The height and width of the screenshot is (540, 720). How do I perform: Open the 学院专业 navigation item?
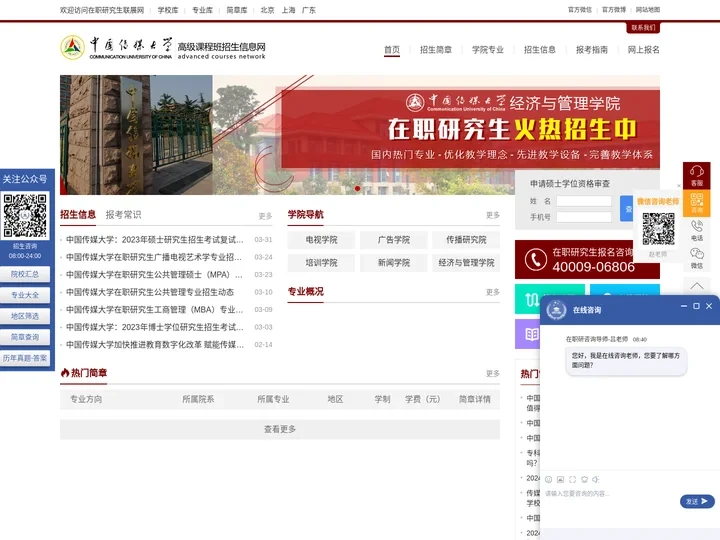click(x=488, y=50)
